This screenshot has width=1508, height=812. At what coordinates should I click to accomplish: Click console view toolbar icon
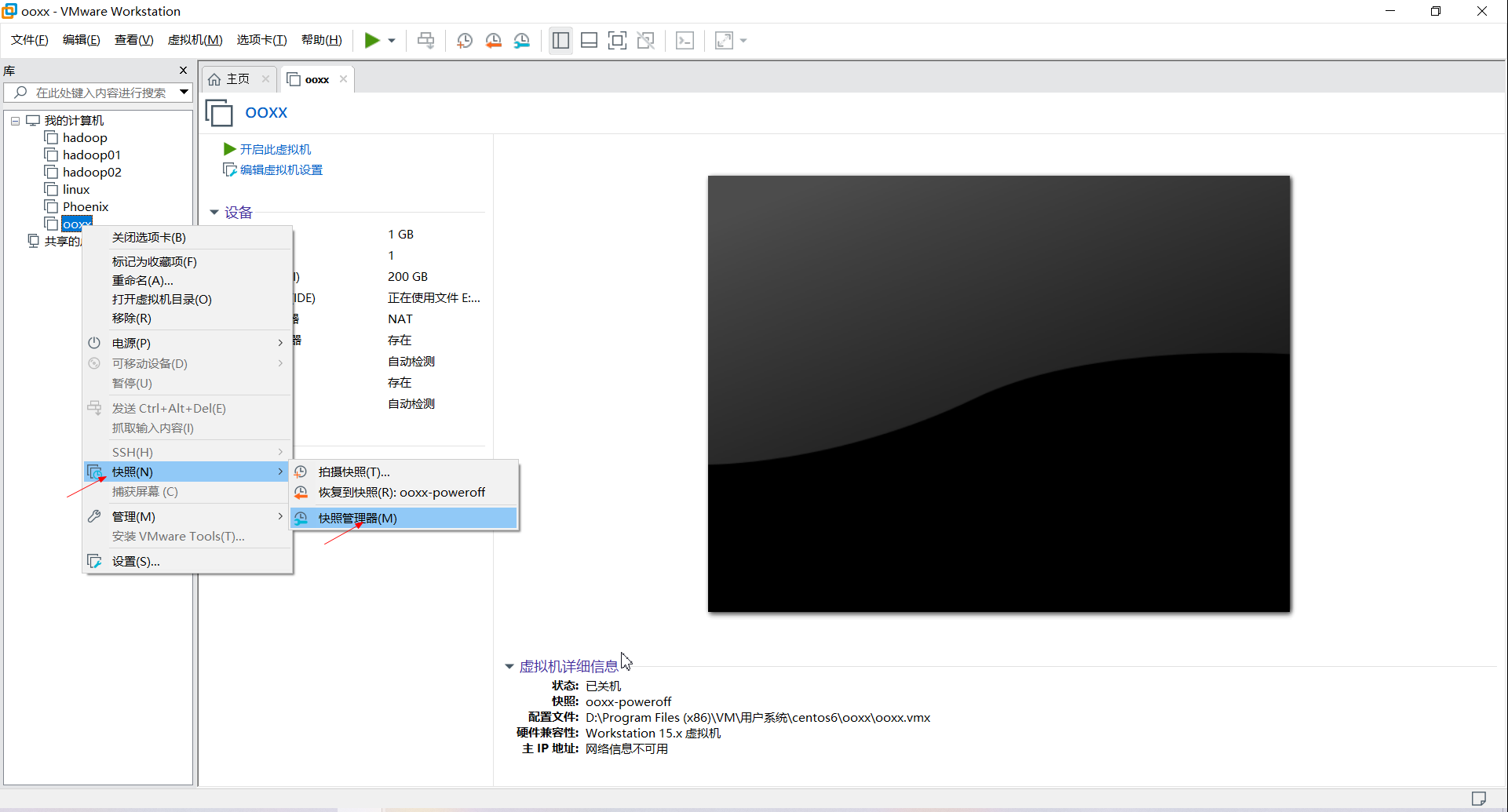[685, 40]
